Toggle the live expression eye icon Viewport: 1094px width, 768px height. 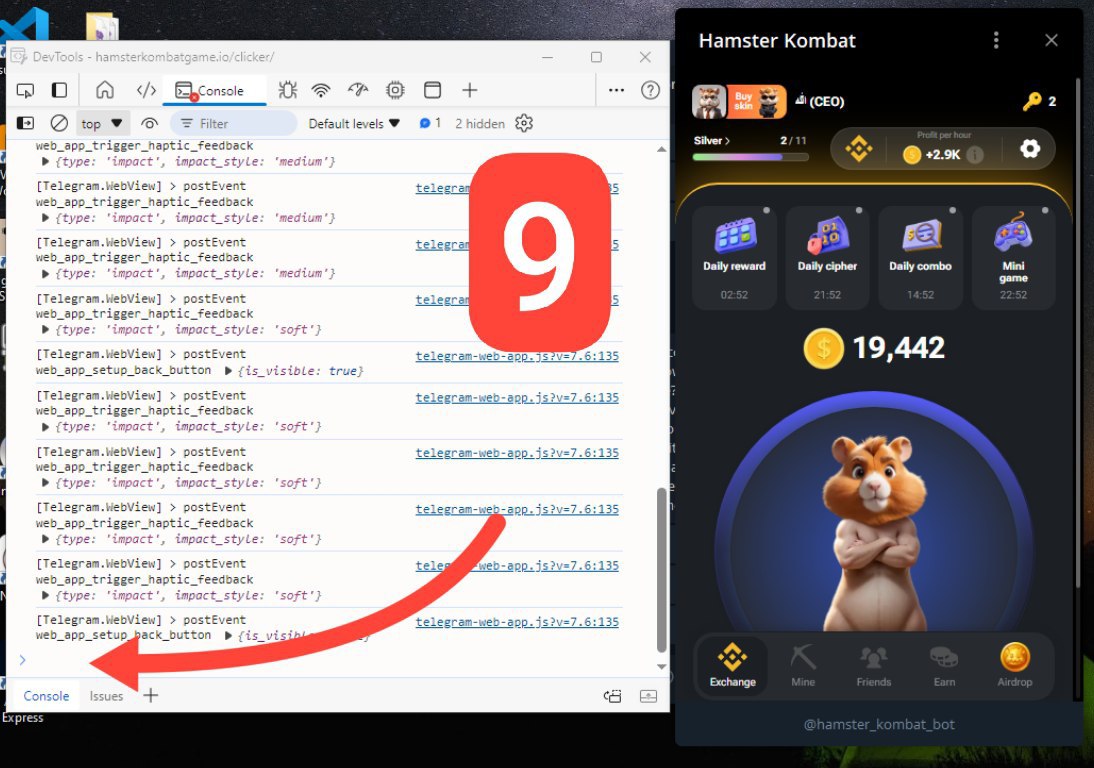click(x=149, y=123)
